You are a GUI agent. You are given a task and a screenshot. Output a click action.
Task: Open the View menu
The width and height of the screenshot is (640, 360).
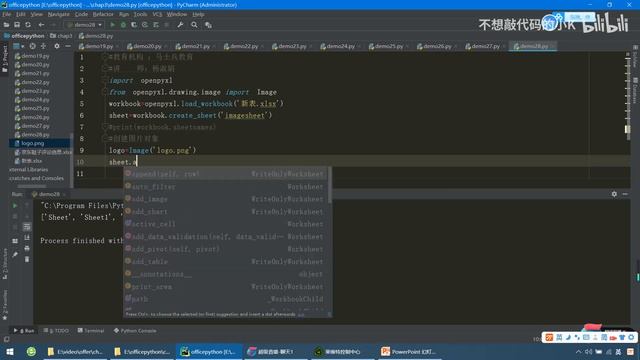(x=37, y=14)
